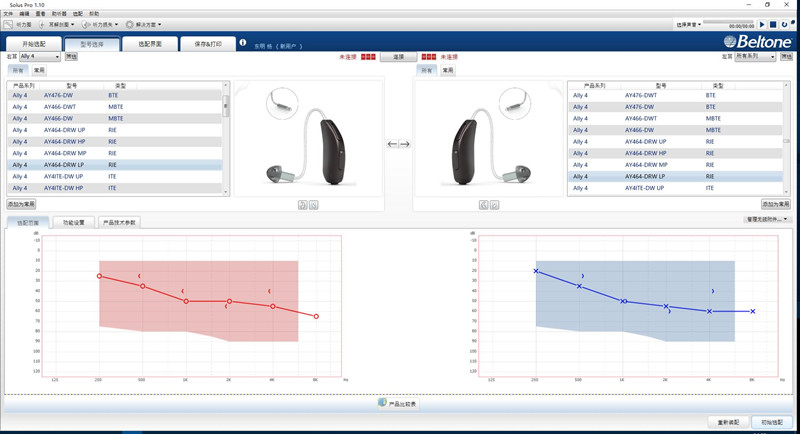Click the repeat loop playback icon
Screen dimensions: 800x434
click(x=783, y=24)
